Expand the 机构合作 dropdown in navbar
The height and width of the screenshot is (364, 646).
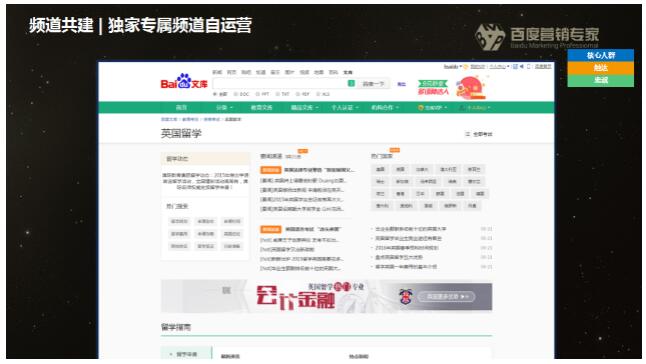coord(385,107)
